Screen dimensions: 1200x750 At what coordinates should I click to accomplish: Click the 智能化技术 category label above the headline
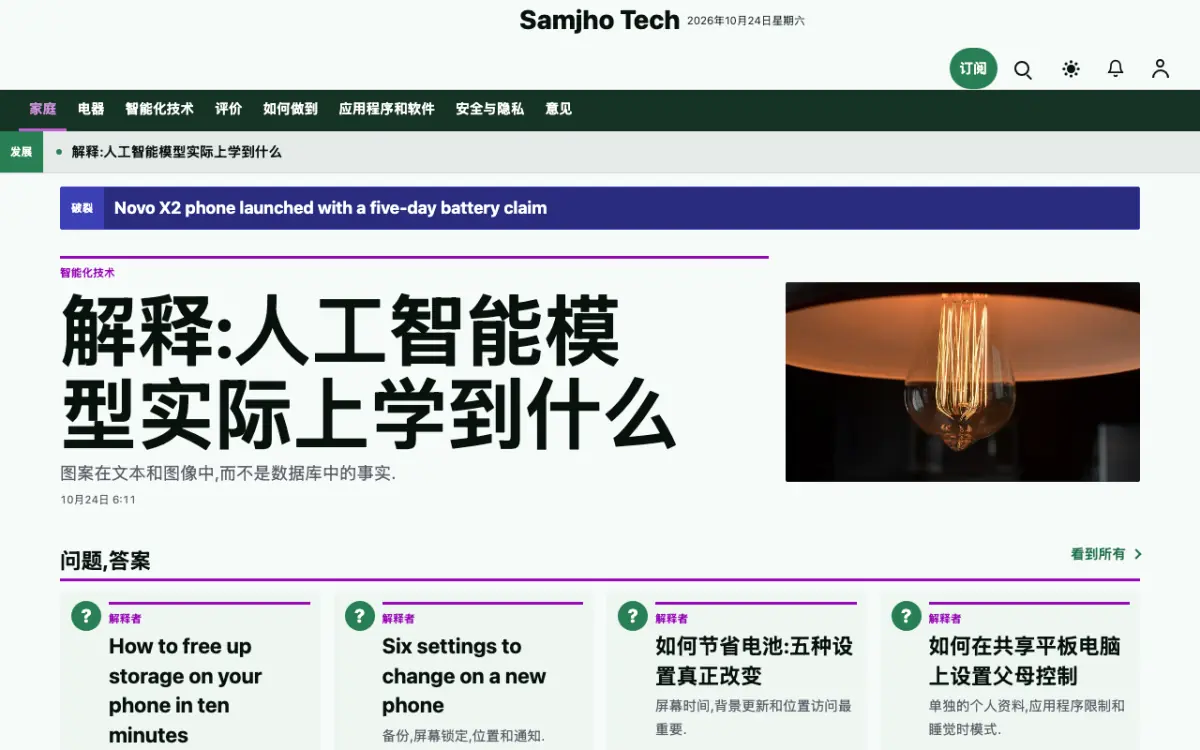coord(87,272)
